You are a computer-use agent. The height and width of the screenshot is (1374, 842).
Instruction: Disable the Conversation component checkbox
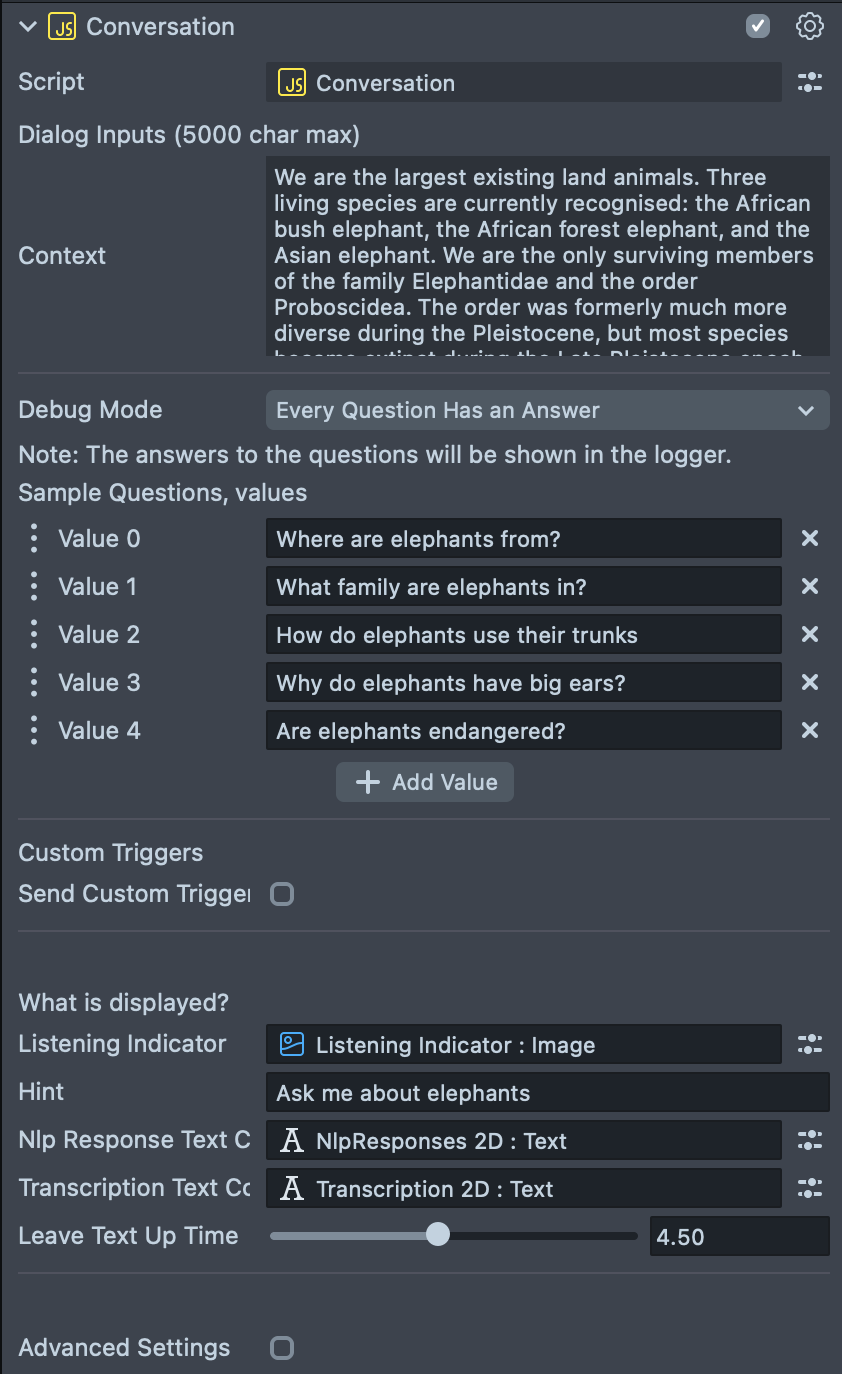click(x=758, y=27)
